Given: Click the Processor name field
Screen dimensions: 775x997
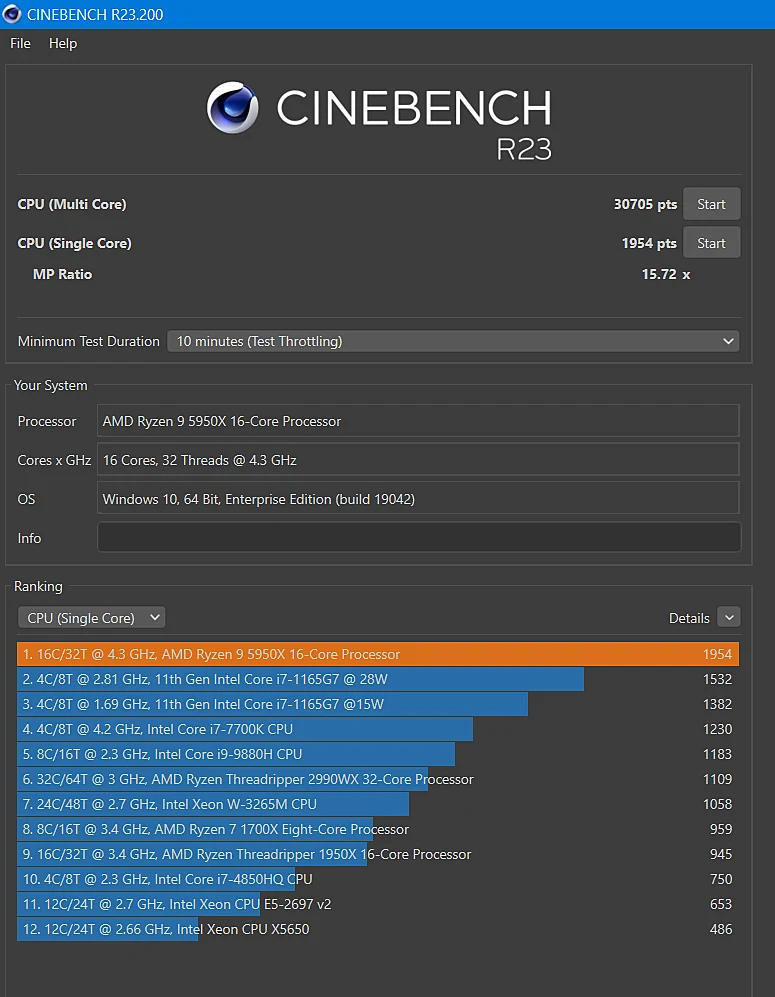Looking at the screenshot, I should [418, 421].
